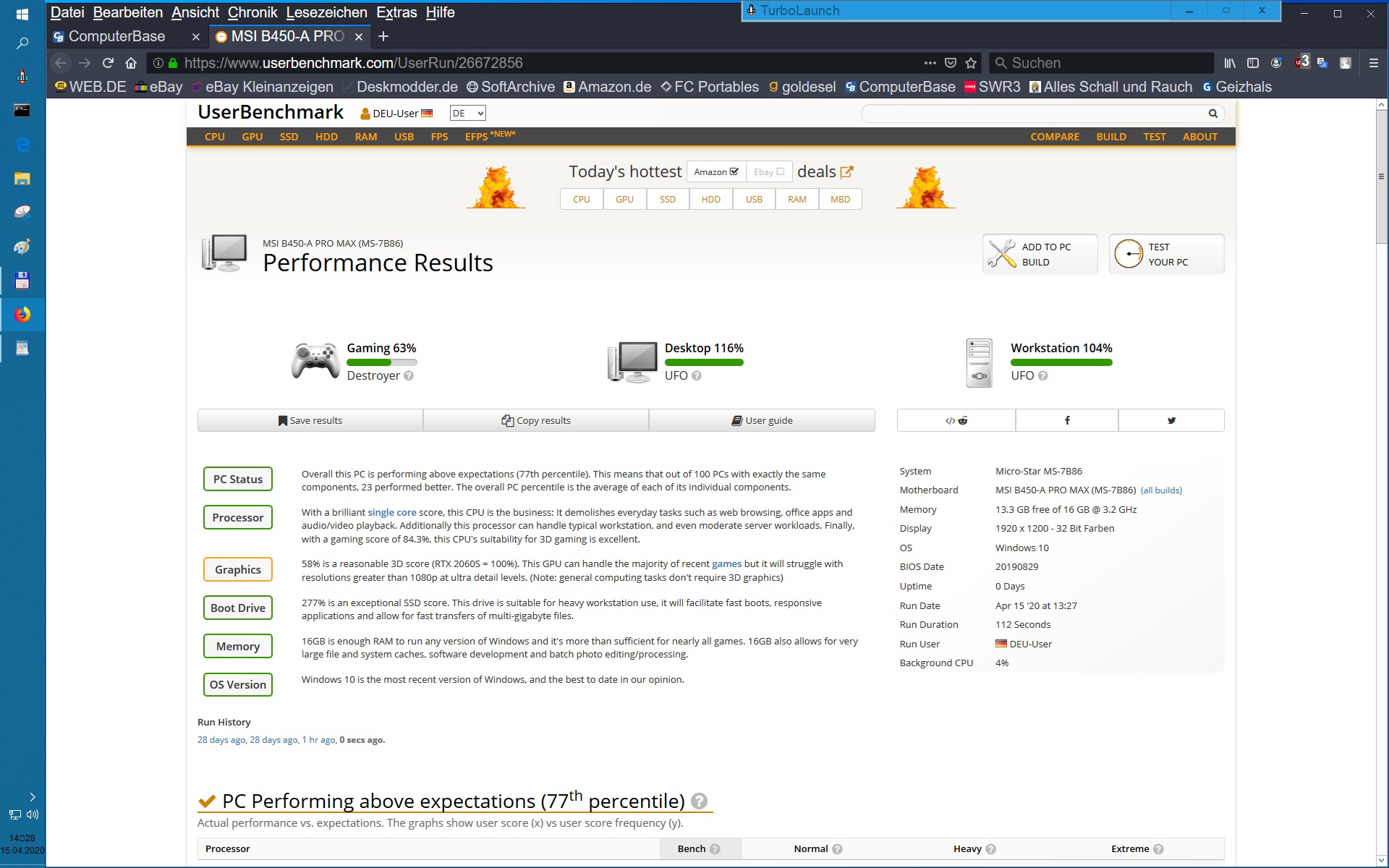Viewport: 1389px width, 868px height.
Task: Click the Gaming 63% progress bar
Action: 381,362
